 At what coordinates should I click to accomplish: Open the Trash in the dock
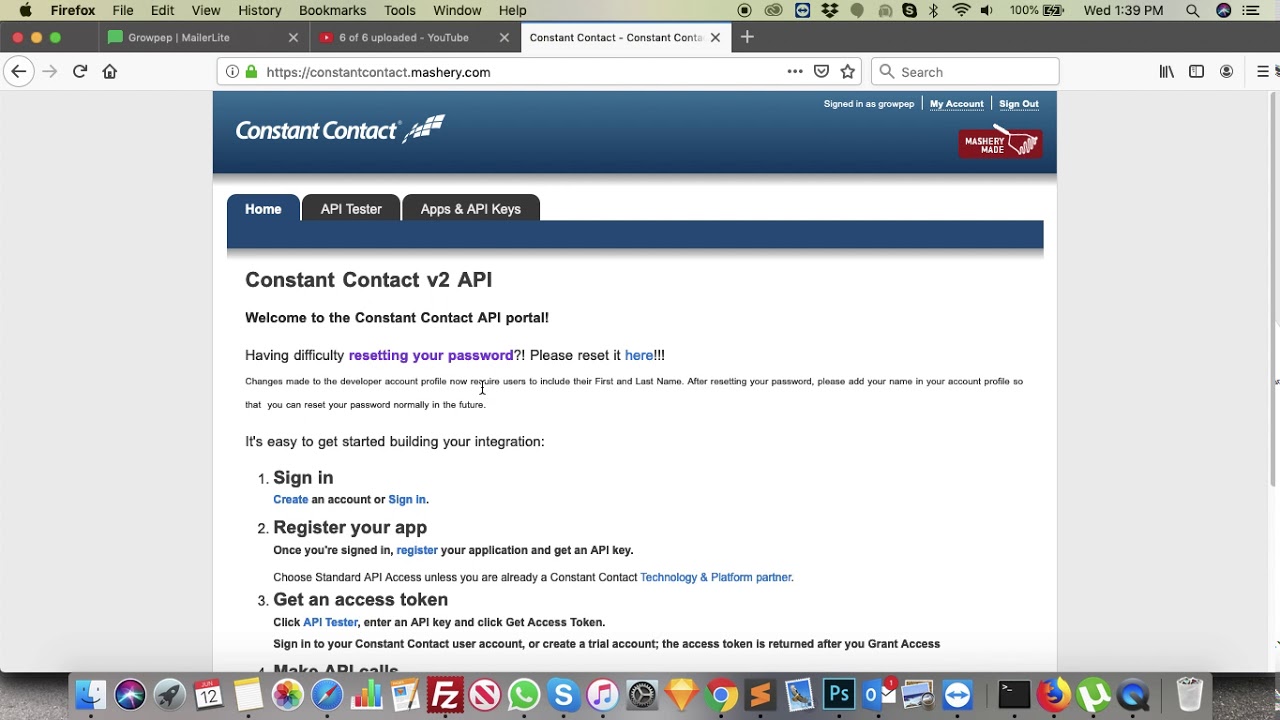pos(1189,695)
